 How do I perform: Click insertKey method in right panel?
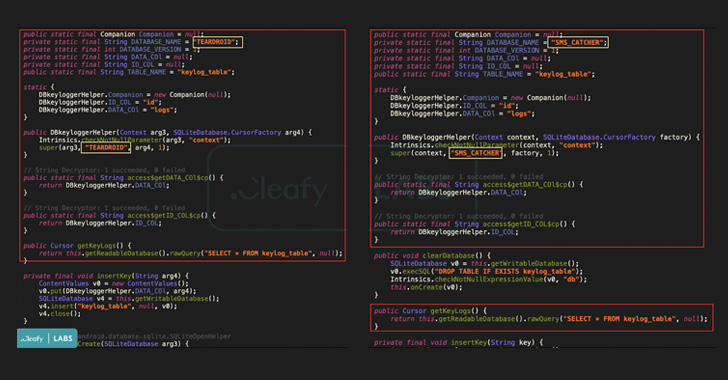[468, 342]
